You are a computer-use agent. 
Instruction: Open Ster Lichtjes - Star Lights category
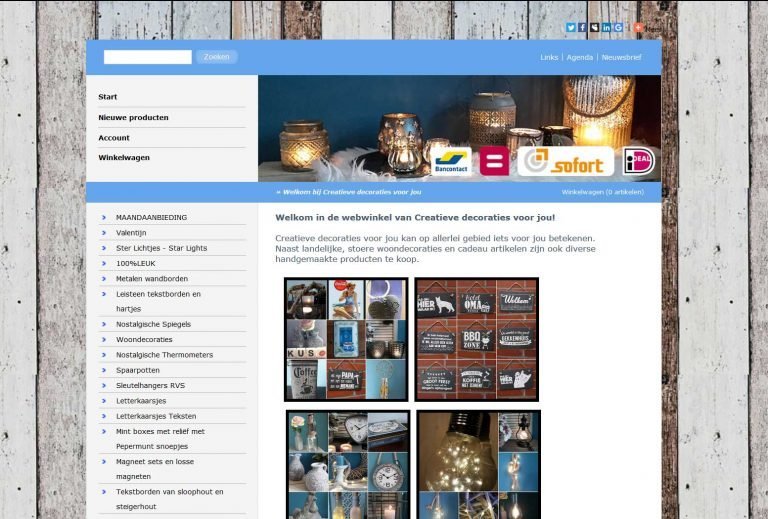click(161, 248)
